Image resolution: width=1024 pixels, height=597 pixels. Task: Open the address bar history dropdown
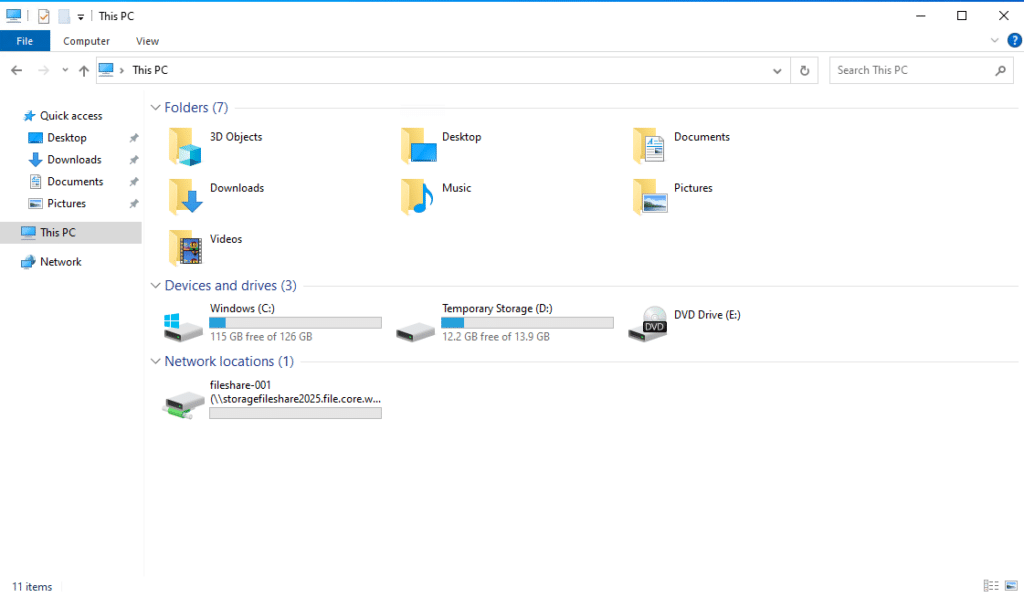point(778,70)
